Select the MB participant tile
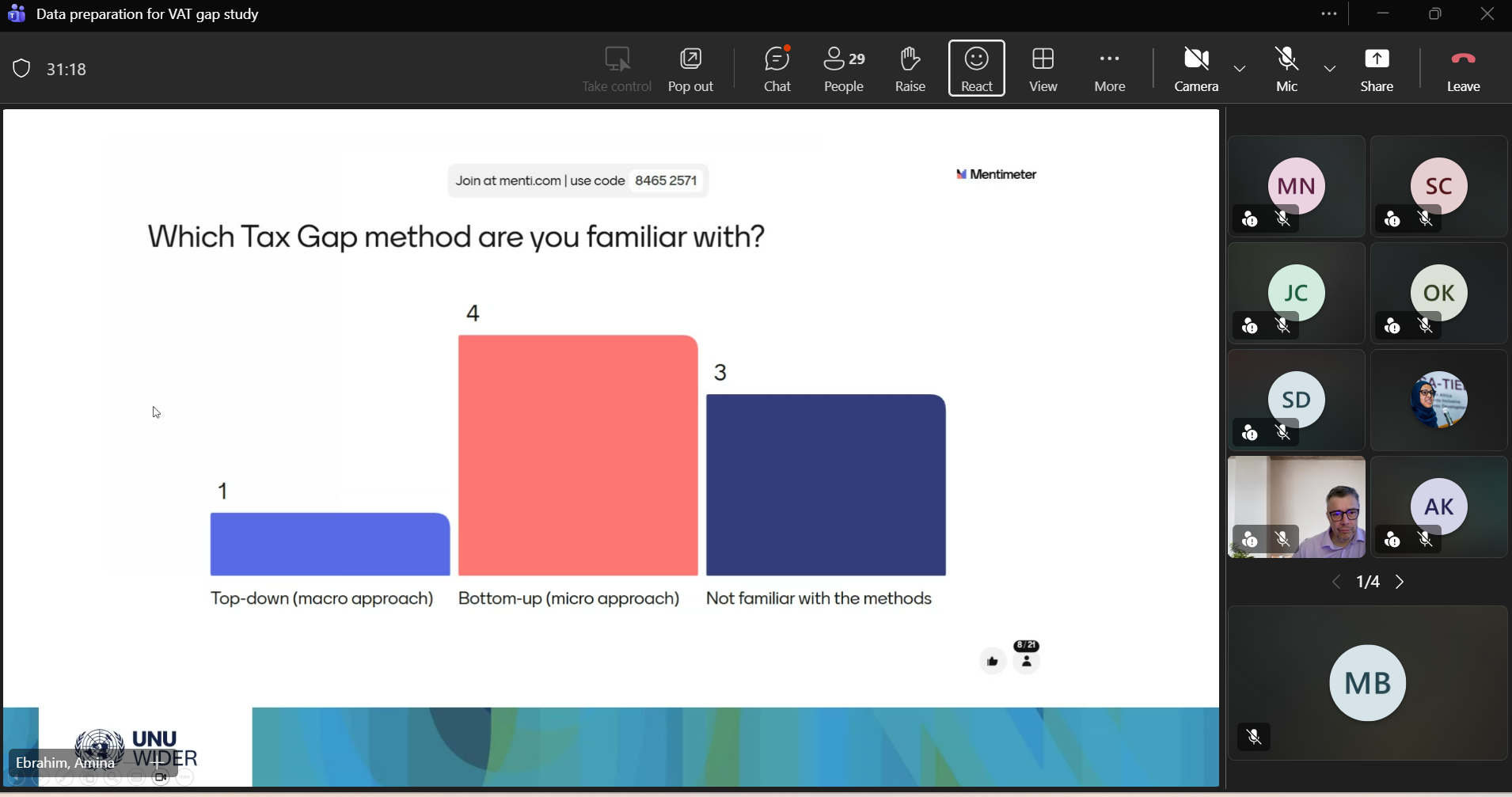Image resolution: width=1512 pixels, height=797 pixels. click(1368, 682)
